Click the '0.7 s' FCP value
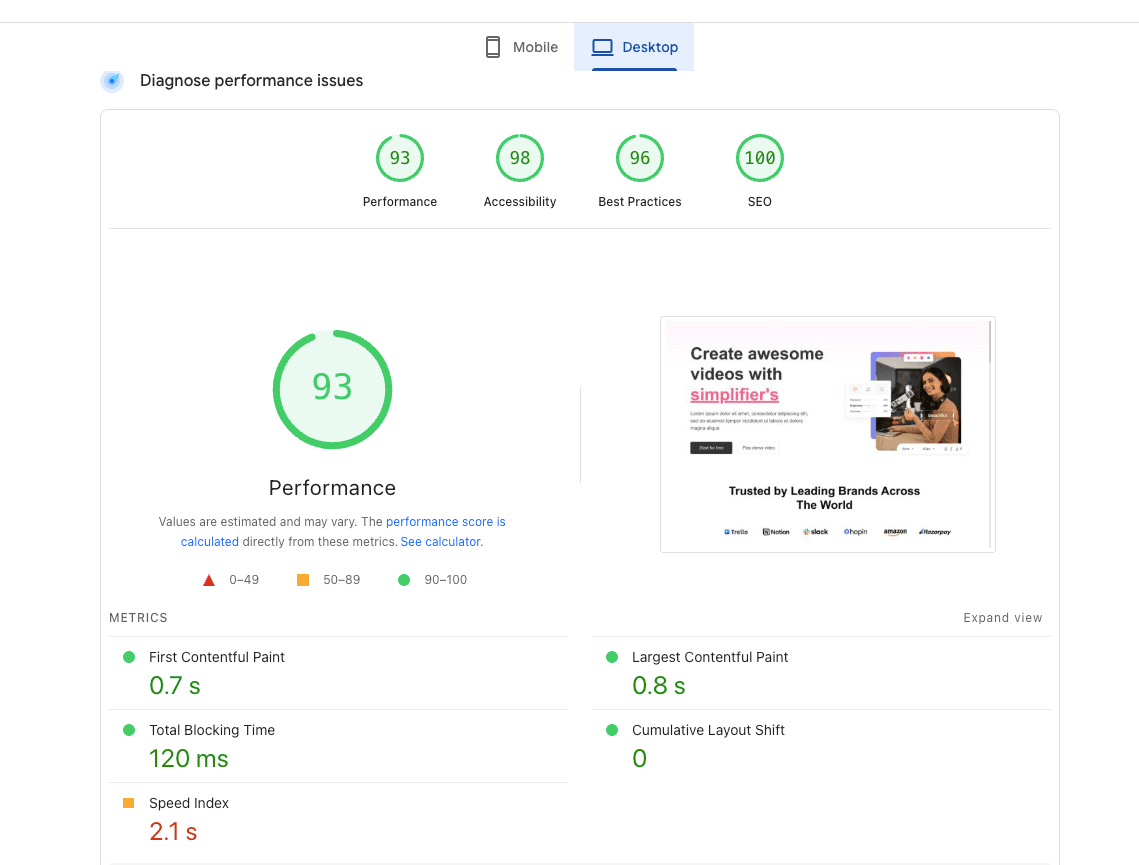The width and height of the screenshot is (1139, 865). [x=174, y=686]
